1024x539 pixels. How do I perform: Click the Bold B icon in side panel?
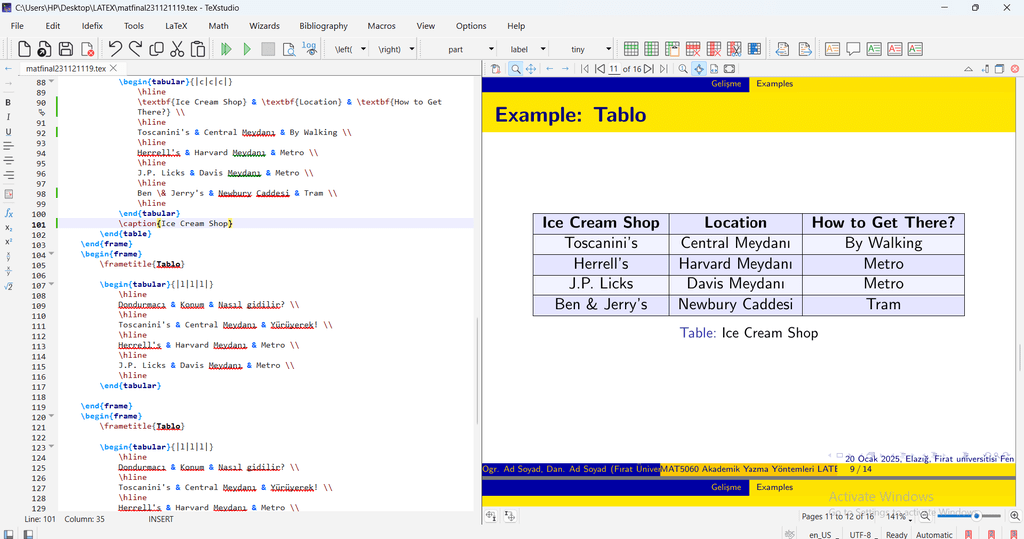pos(8,103)
